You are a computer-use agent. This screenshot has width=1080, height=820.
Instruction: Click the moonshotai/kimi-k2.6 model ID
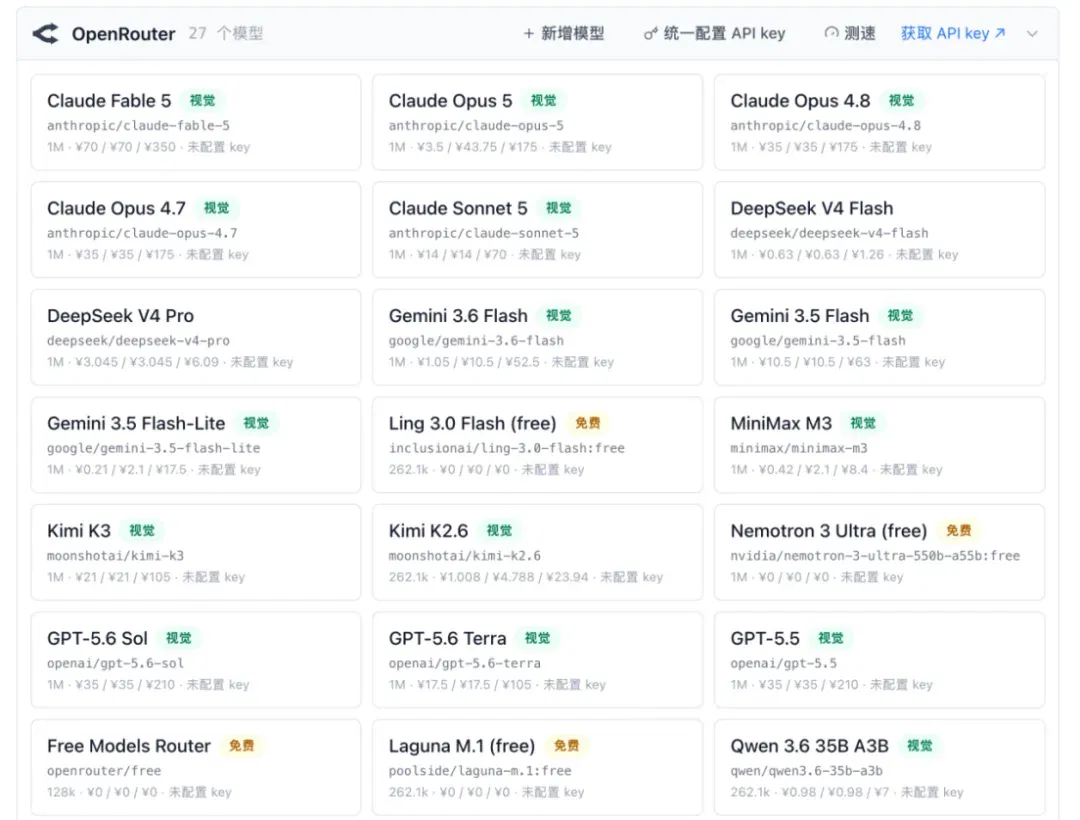click(x=465, y=555)
